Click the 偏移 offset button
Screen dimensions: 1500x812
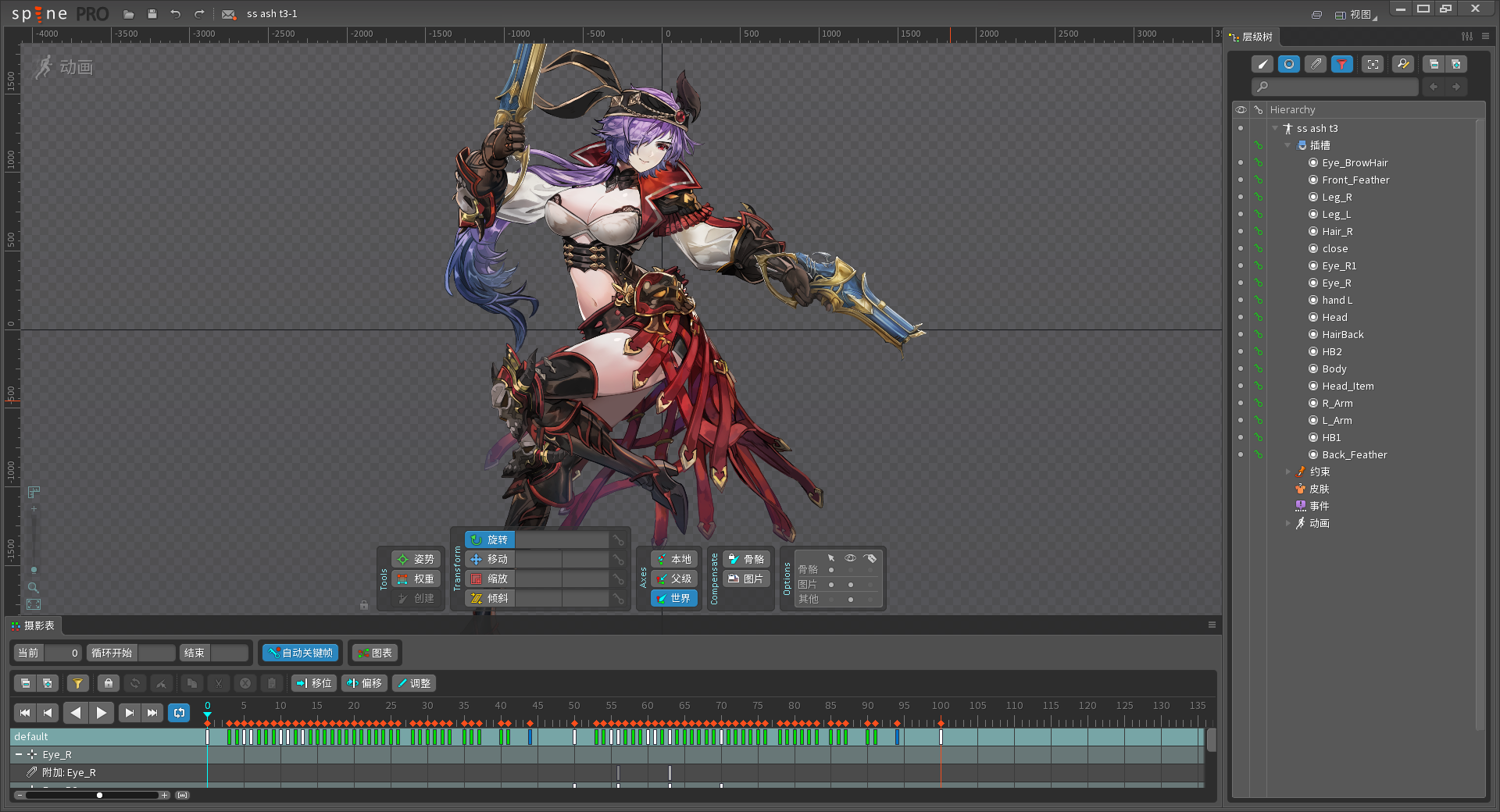[364, 683]
